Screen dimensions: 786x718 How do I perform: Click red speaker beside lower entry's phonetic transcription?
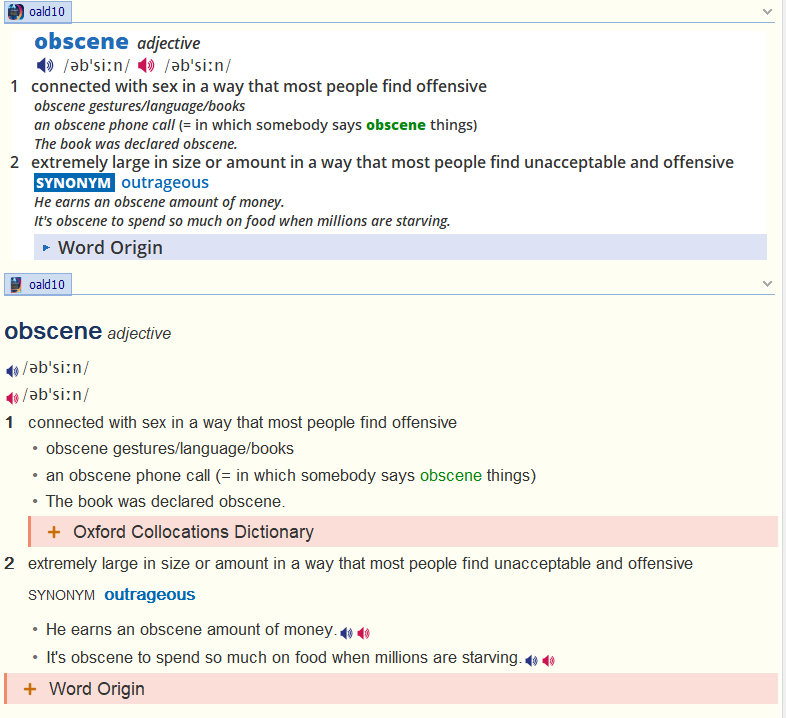[12, 397]
